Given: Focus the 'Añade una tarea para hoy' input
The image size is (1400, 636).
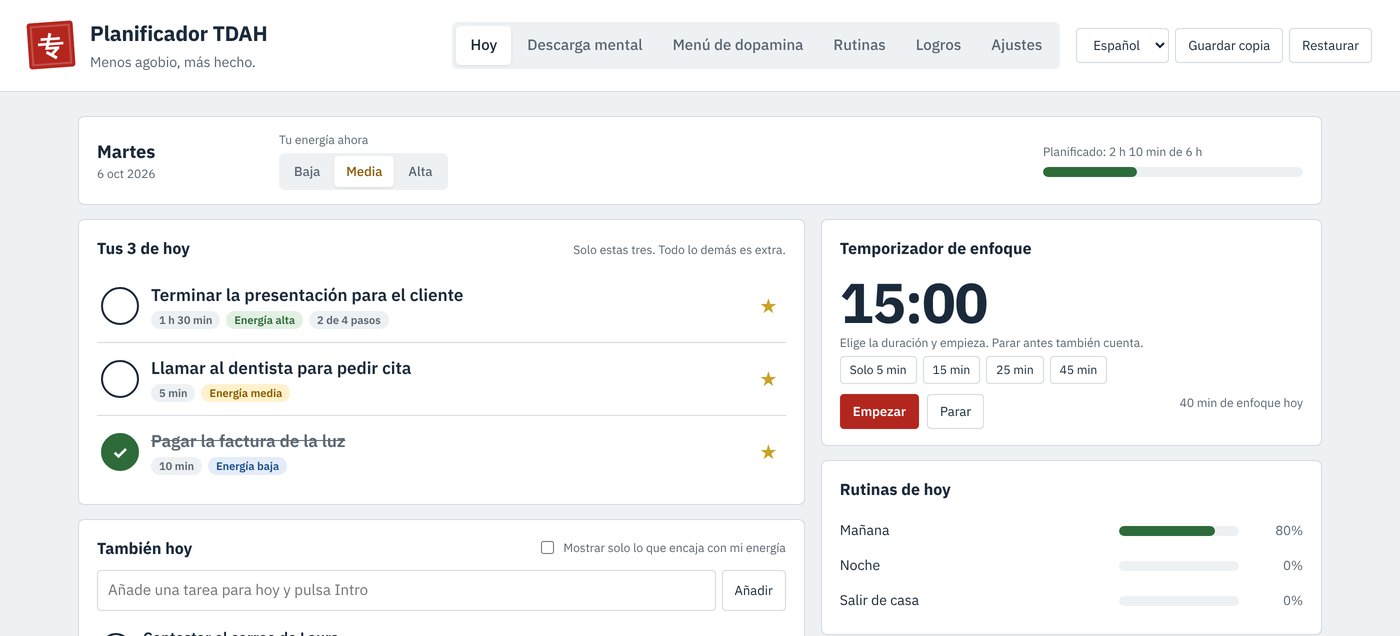Looking at the screenshot, I should click(x=406, y=590).
